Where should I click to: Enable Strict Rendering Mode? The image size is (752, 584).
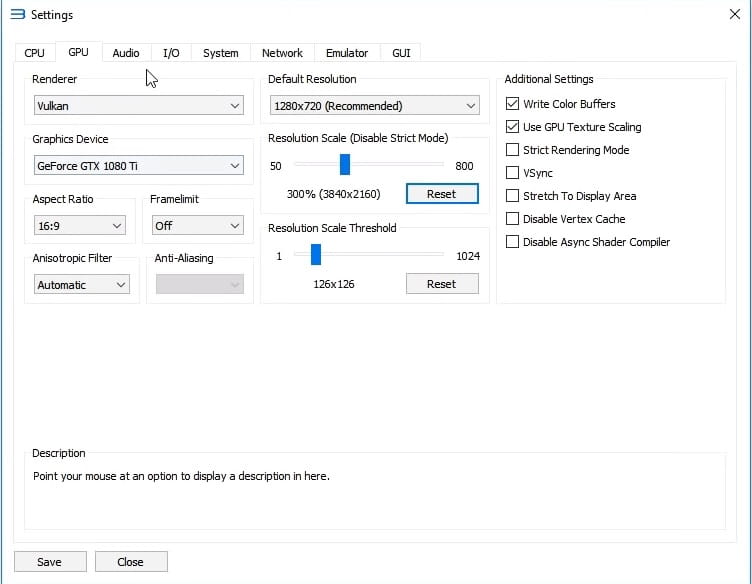[513, 150]
